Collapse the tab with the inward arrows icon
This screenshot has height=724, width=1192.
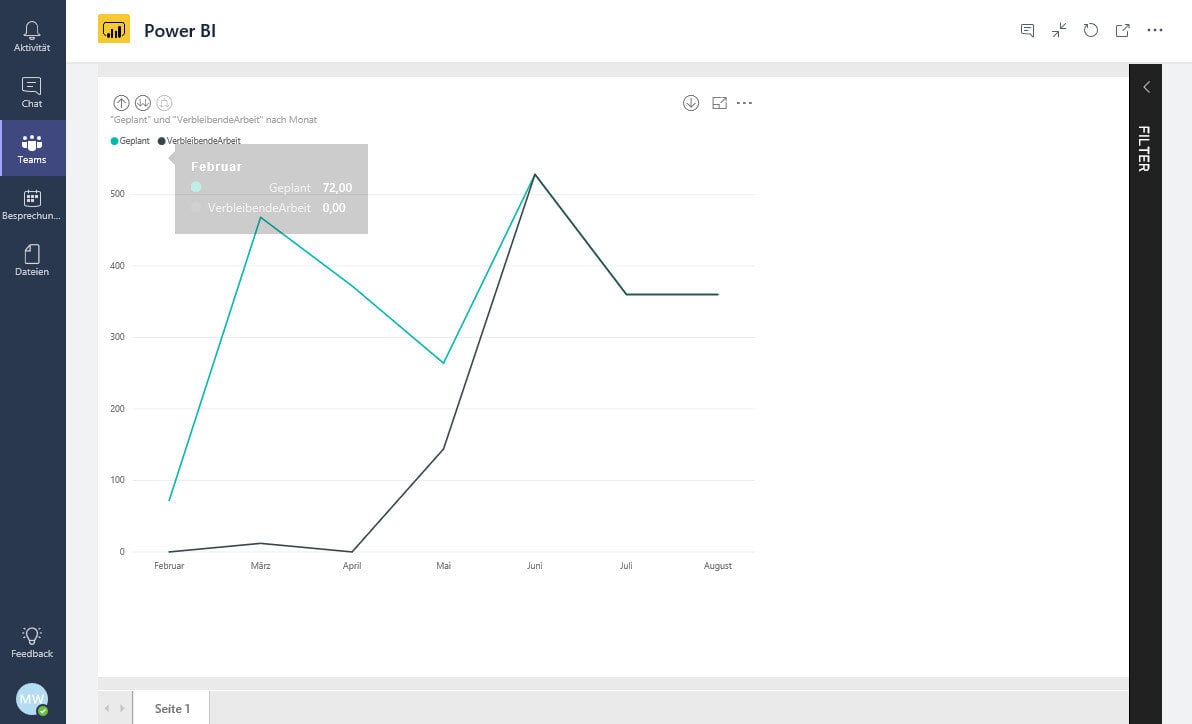point(1059,30)
